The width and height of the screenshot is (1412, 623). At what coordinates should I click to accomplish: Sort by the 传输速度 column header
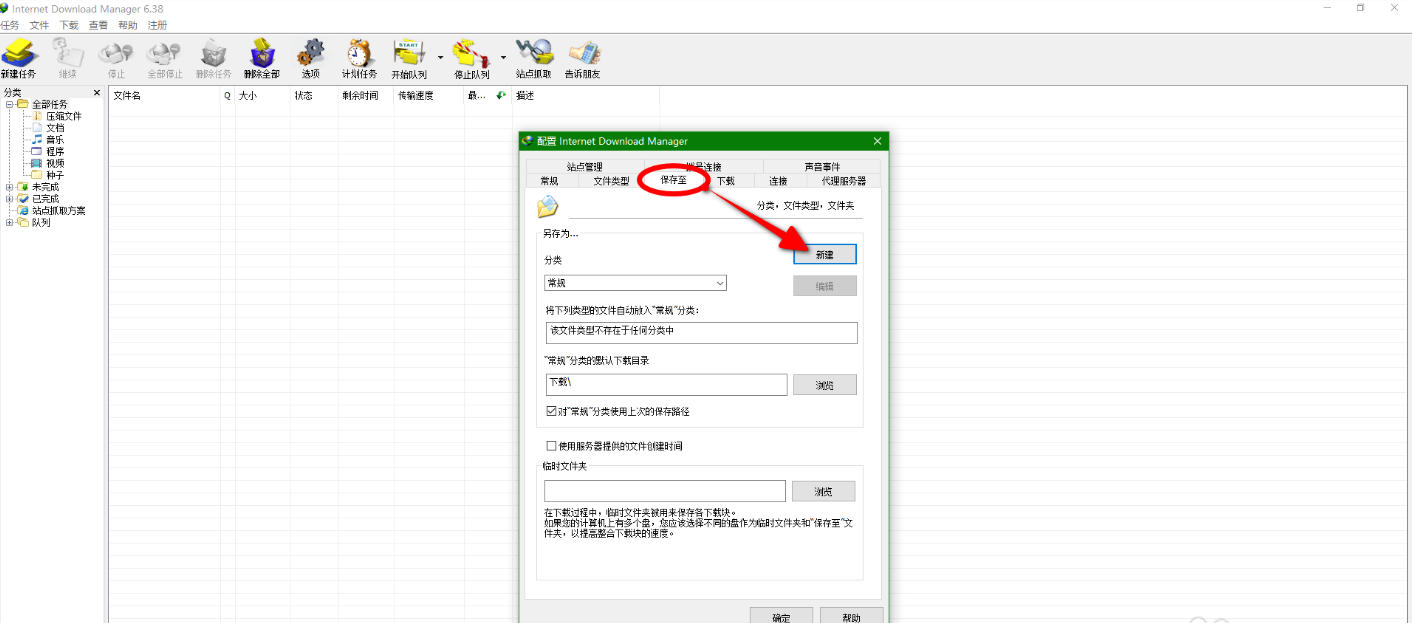click(x=429, y=96)
